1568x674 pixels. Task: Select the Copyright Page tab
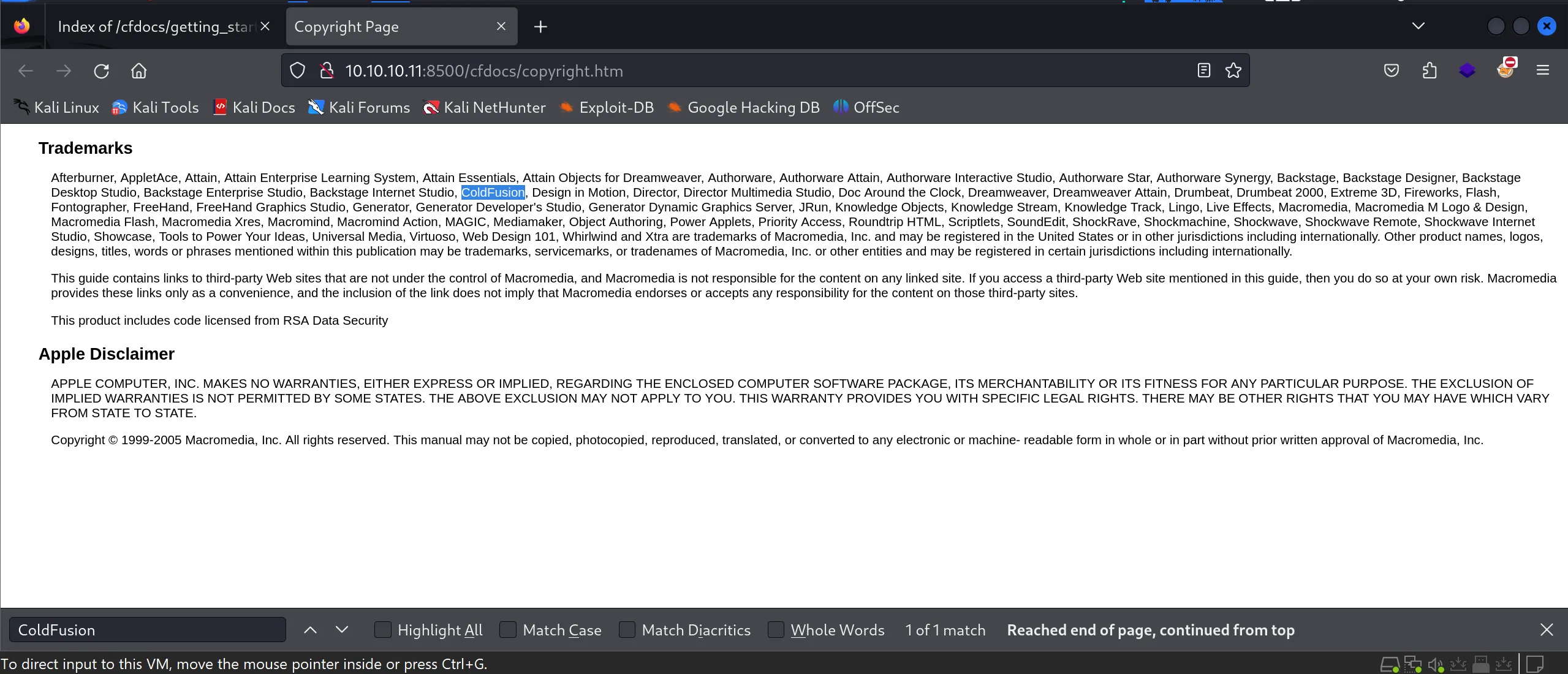(x=392, y=27)
